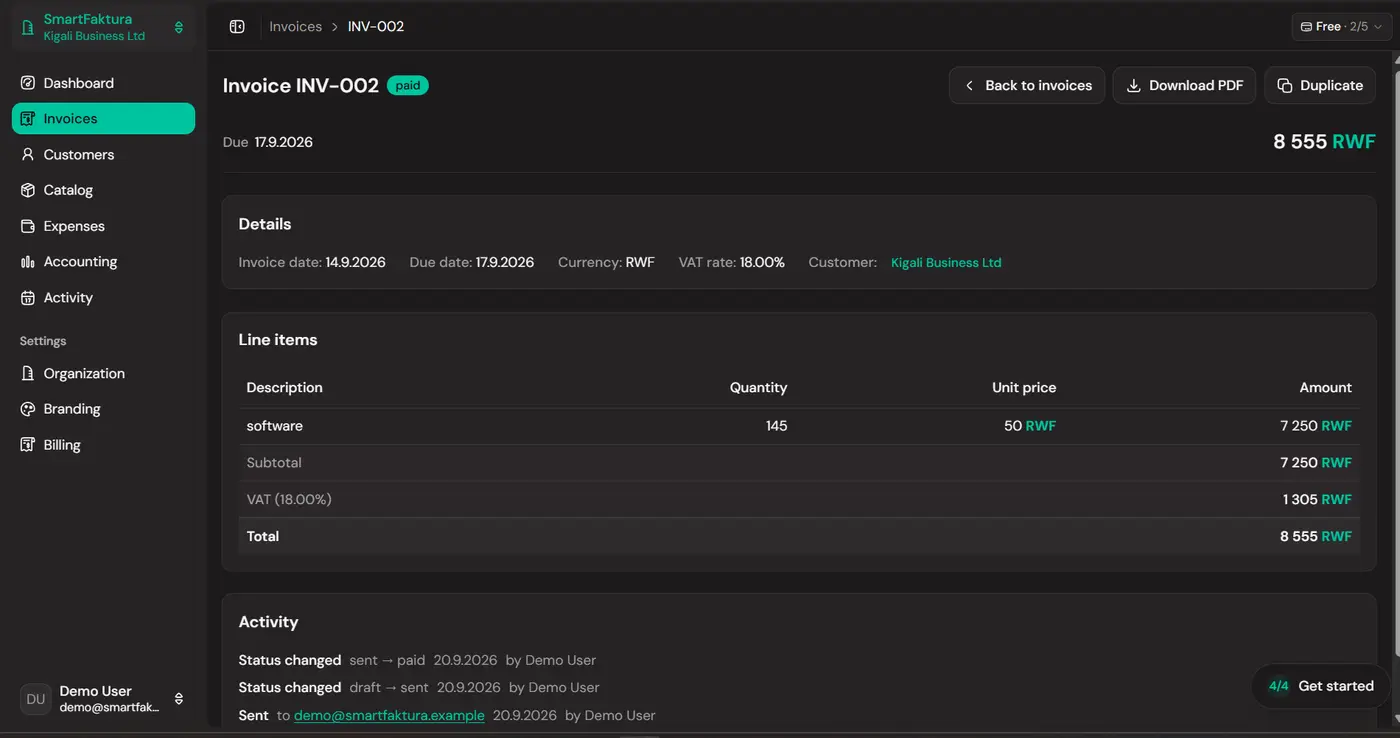Click the Invoices breadcrumb link
Screen dimensions: 1400x738
pyautogui.click(x=295, y=27)
